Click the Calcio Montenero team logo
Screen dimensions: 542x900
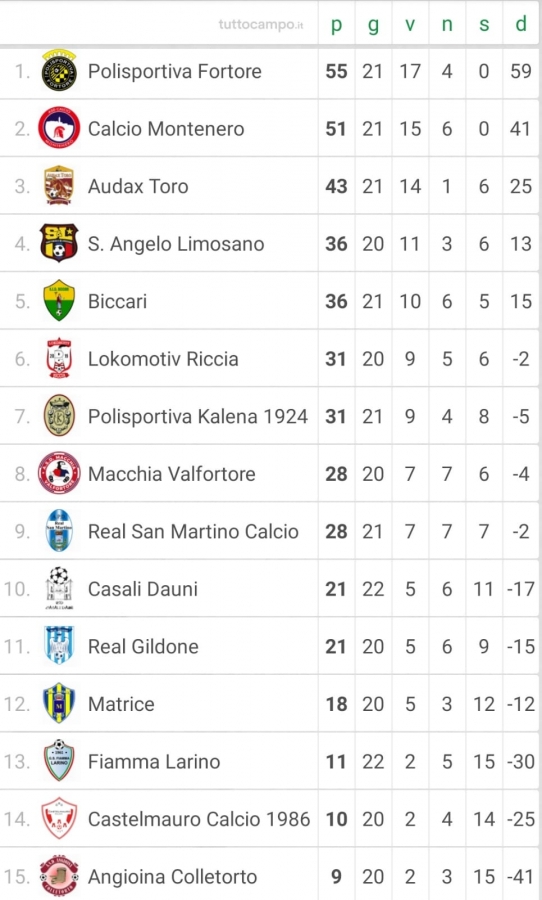tap(59, 128)
